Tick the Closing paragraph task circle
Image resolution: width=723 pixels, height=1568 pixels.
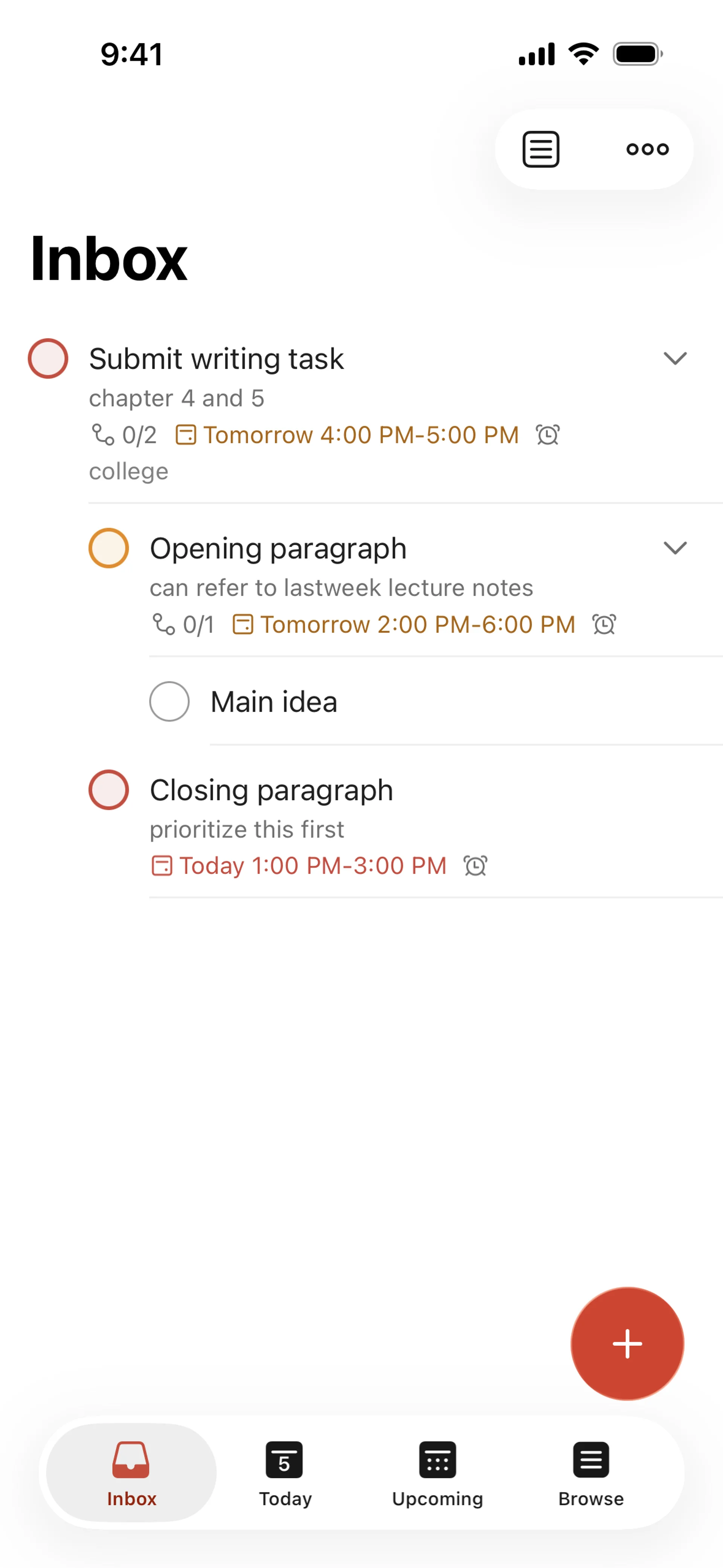[109, 790]
